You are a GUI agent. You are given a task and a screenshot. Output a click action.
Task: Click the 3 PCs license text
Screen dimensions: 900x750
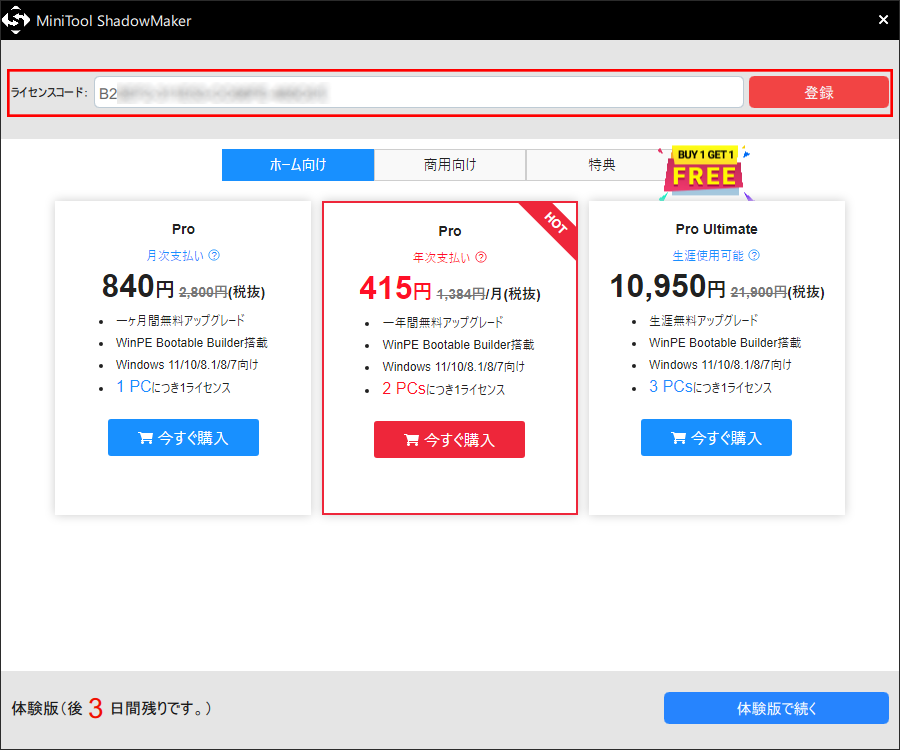click(670, 387)
